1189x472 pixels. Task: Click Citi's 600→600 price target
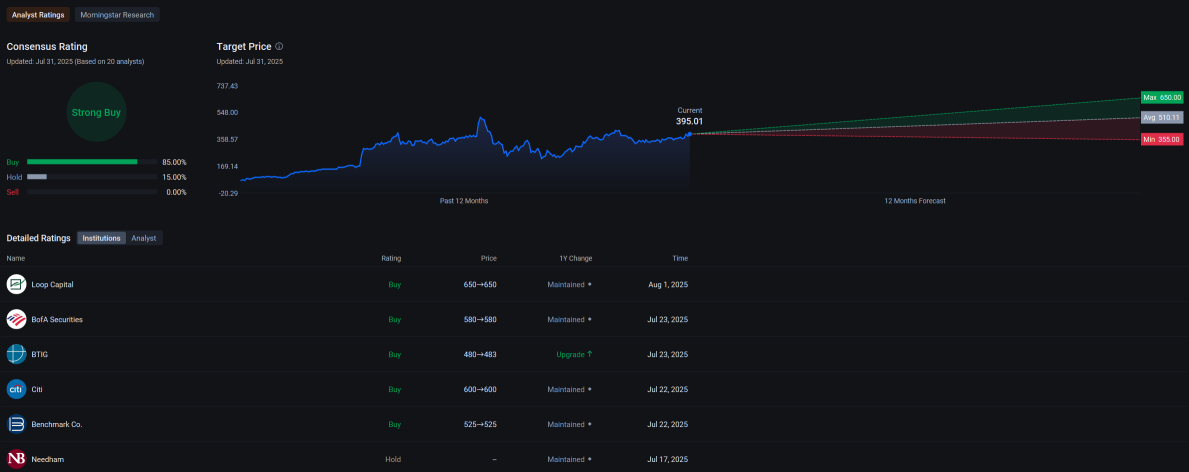click(480, 389)
